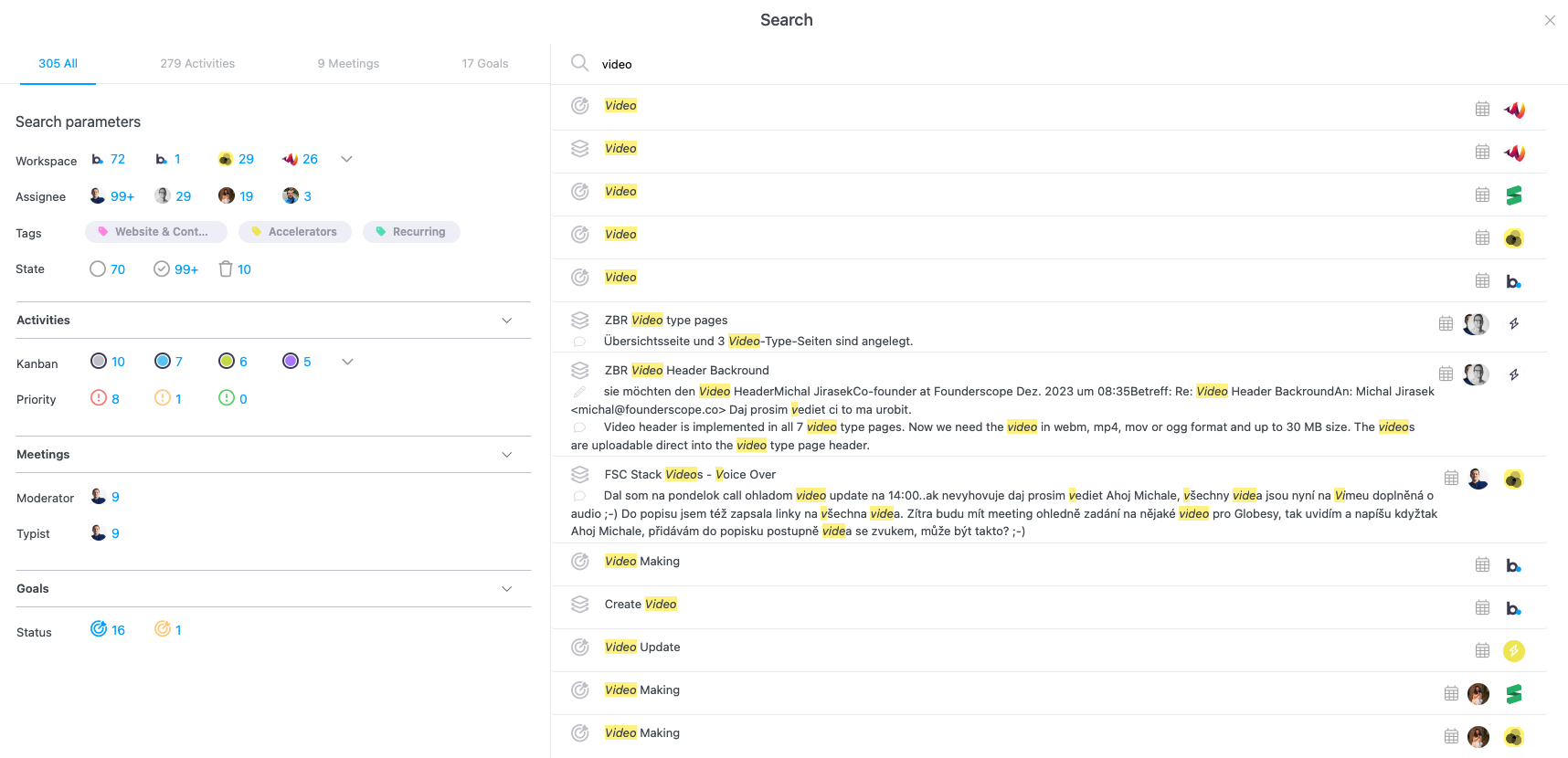Switch to the 279 Activities tab
Screen dimensions: 1568x758
pos(197,64)
